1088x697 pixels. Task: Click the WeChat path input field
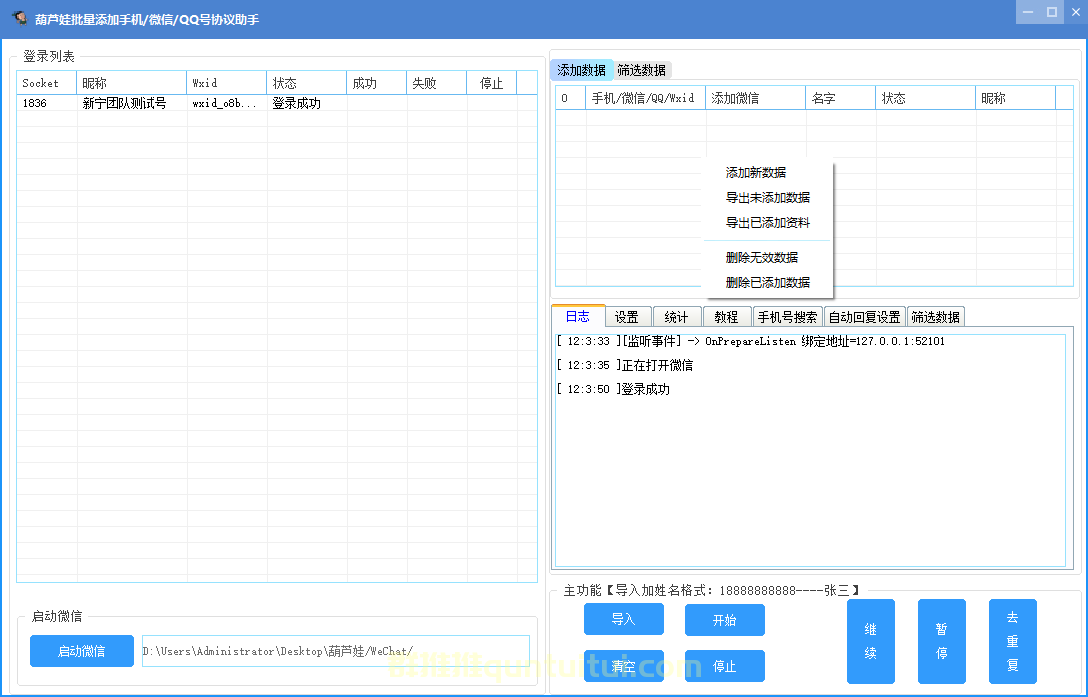tap(336, 651)
